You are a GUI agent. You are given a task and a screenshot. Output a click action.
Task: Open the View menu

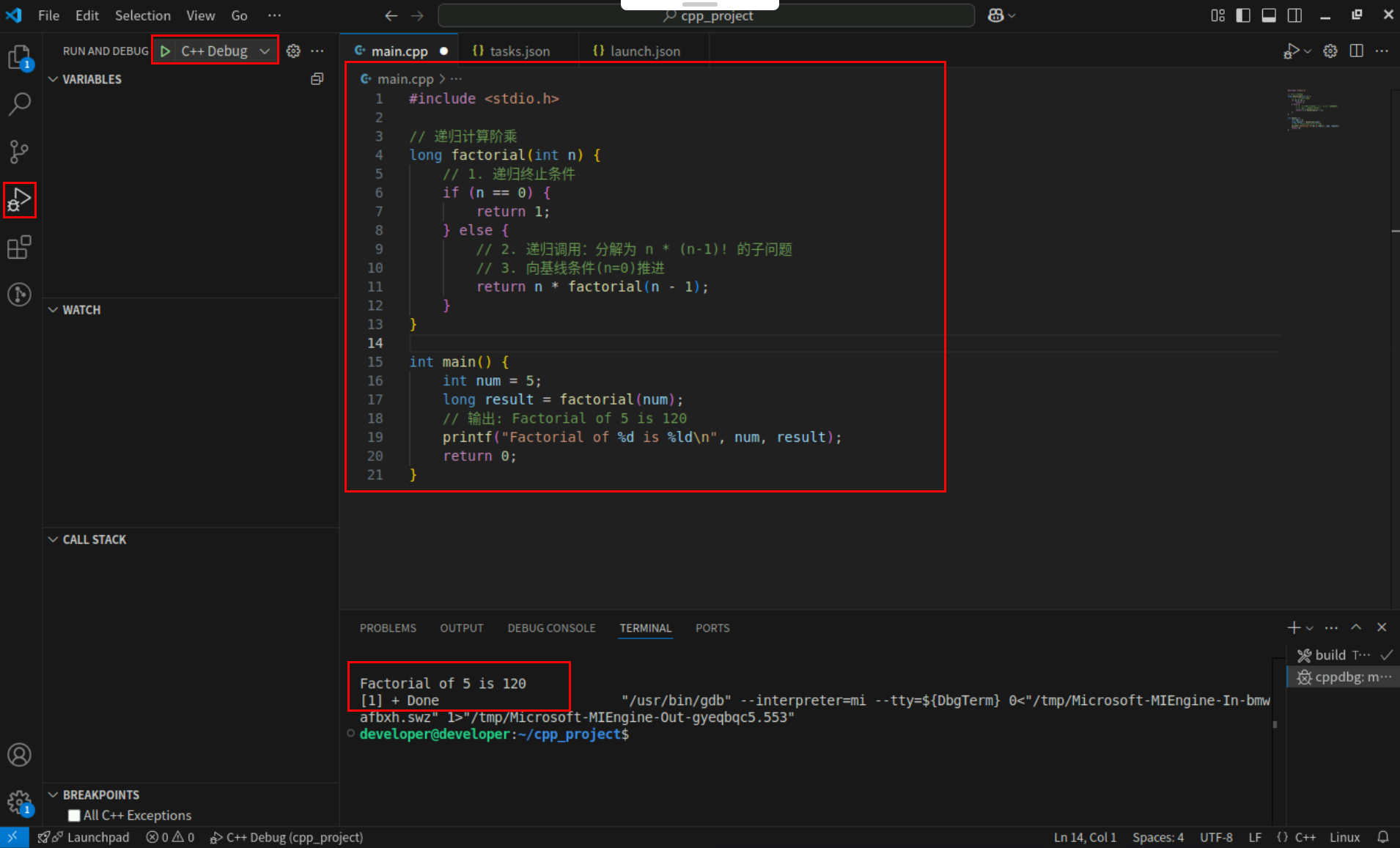coord(200,15)
